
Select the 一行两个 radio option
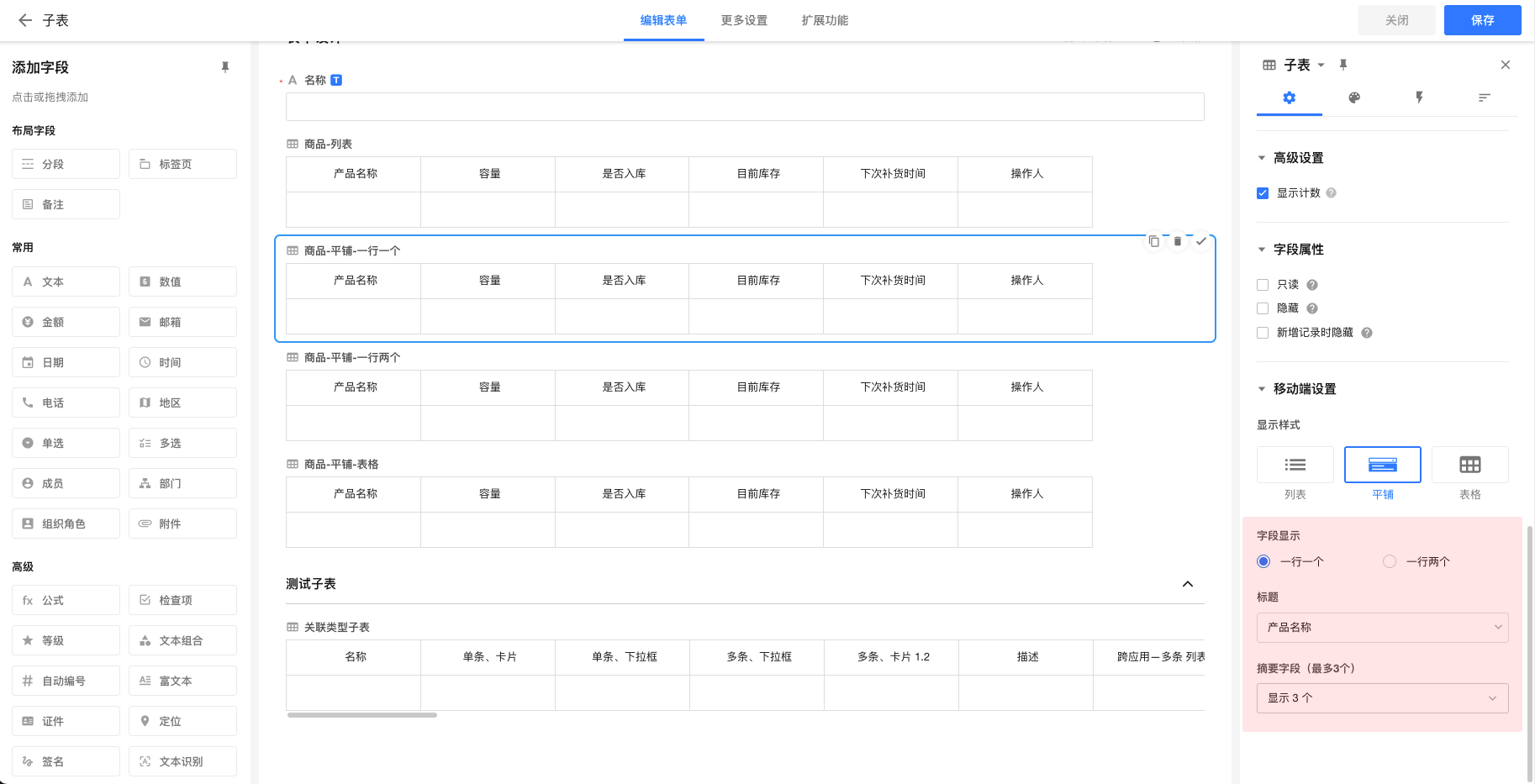point(1390,561)
